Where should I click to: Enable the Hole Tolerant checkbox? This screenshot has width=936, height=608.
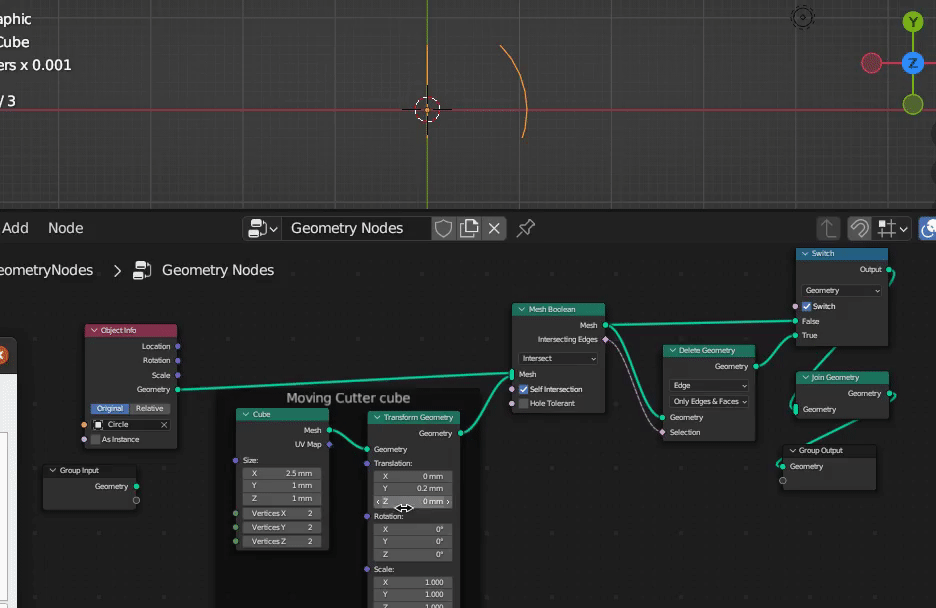(x=524, y=404)
